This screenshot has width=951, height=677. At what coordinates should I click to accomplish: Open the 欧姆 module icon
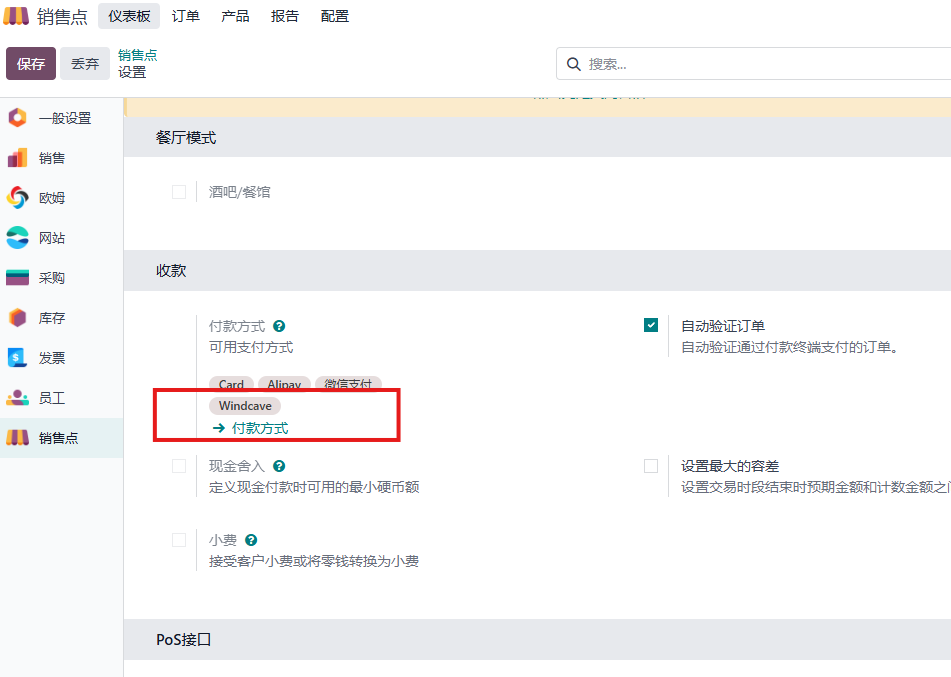pyautogui.click(x=18, y=198)
